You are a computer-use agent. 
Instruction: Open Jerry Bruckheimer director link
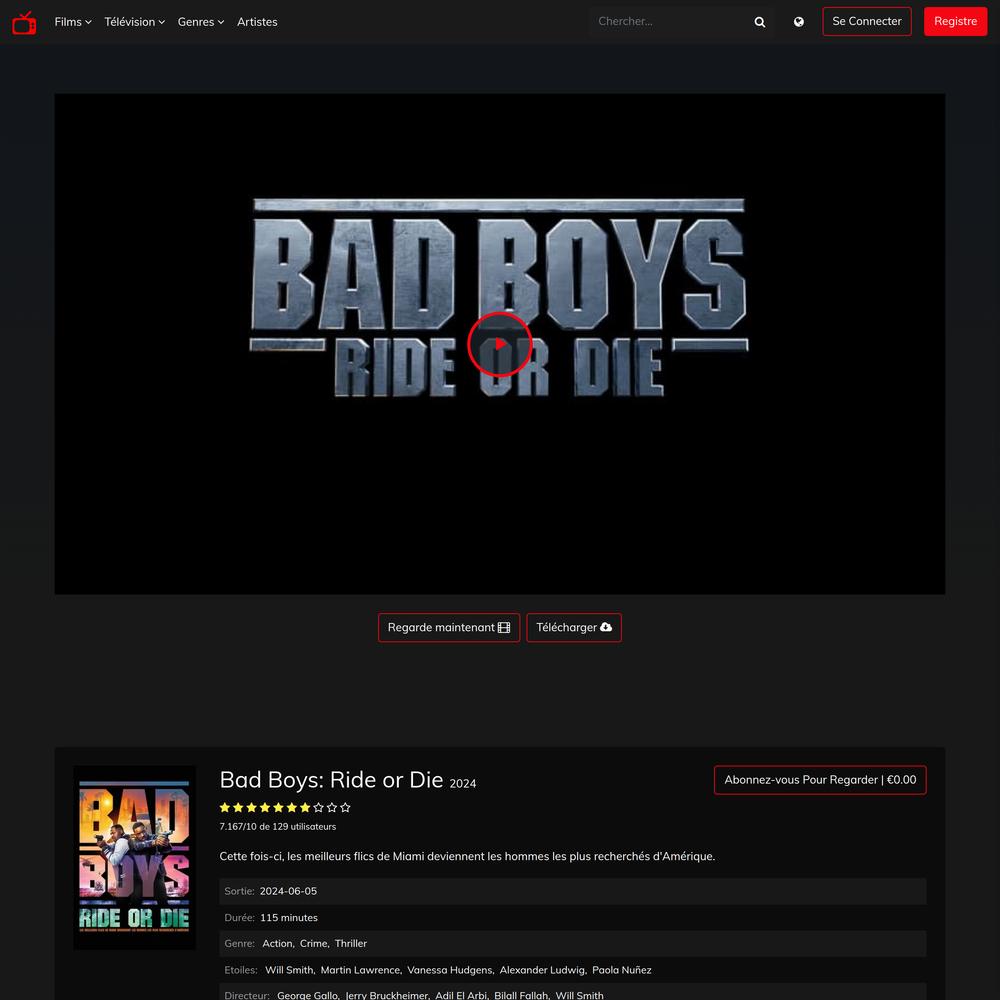click(386, 995)
